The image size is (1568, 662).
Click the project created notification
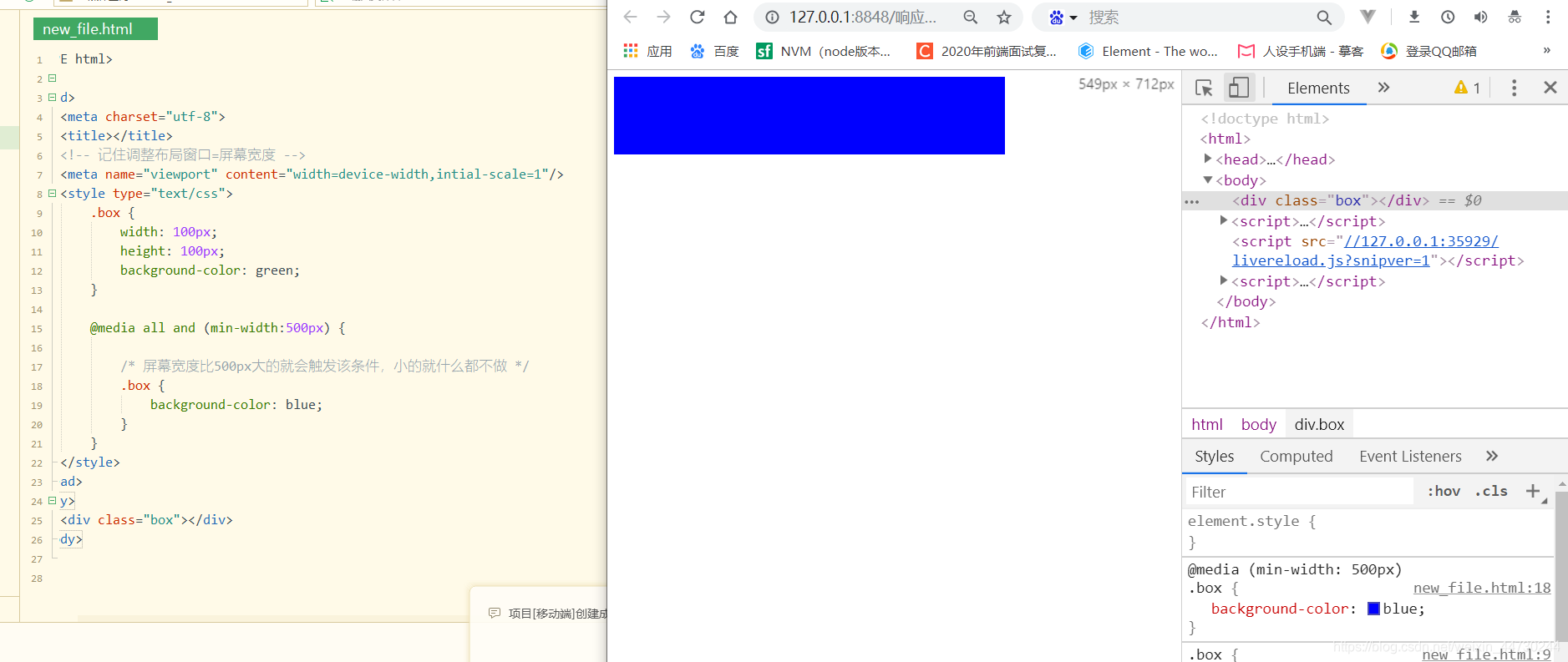click(x=548, y=614)
